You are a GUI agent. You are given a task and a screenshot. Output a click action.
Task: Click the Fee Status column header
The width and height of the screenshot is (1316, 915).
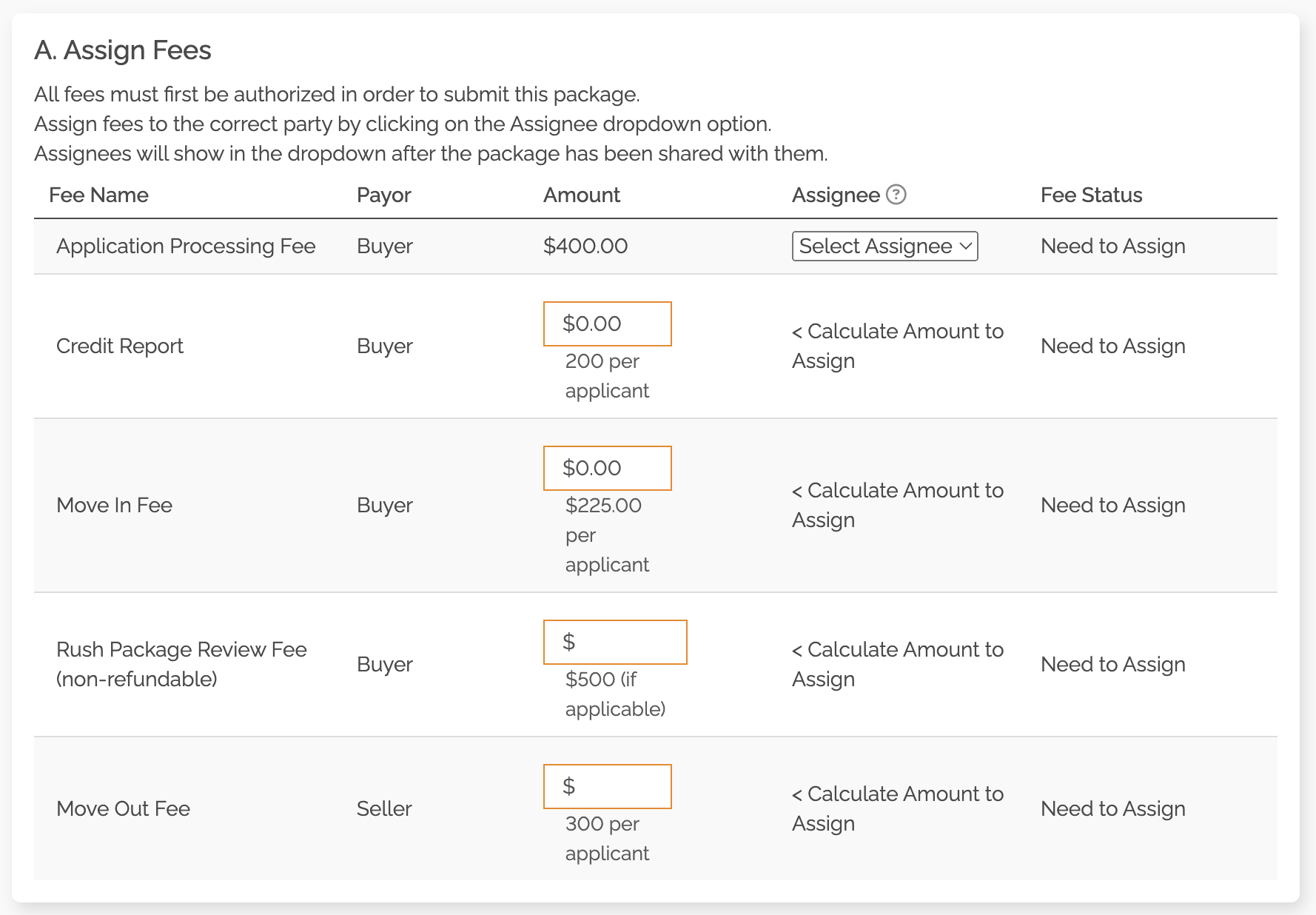tap(1091, 195)
